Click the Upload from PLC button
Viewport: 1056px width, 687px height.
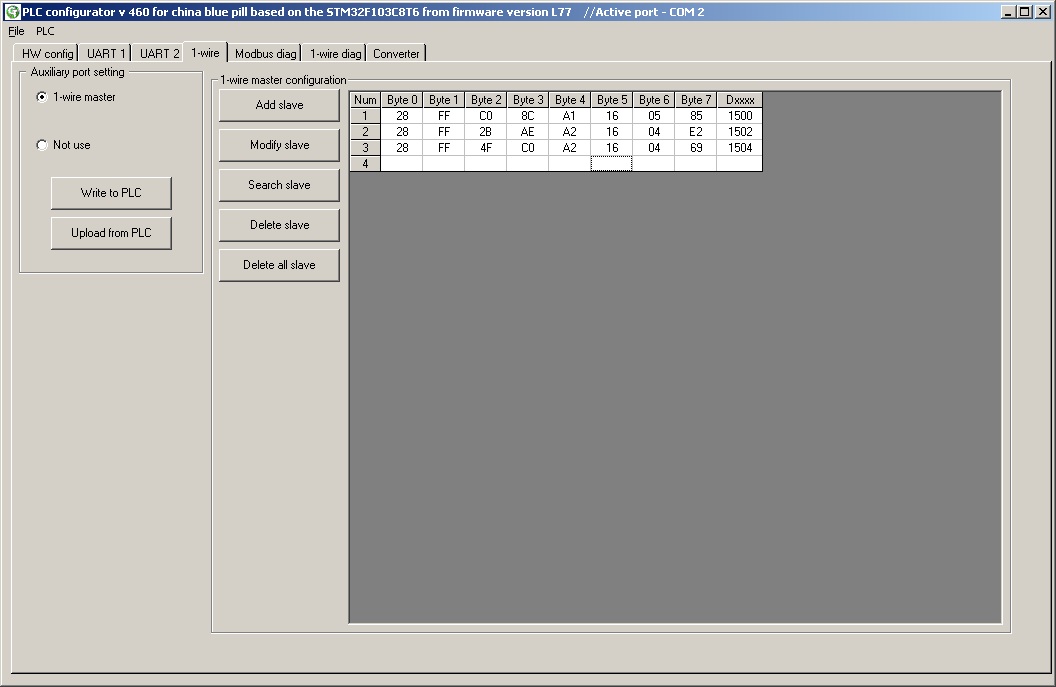click(x=111, y=233)
